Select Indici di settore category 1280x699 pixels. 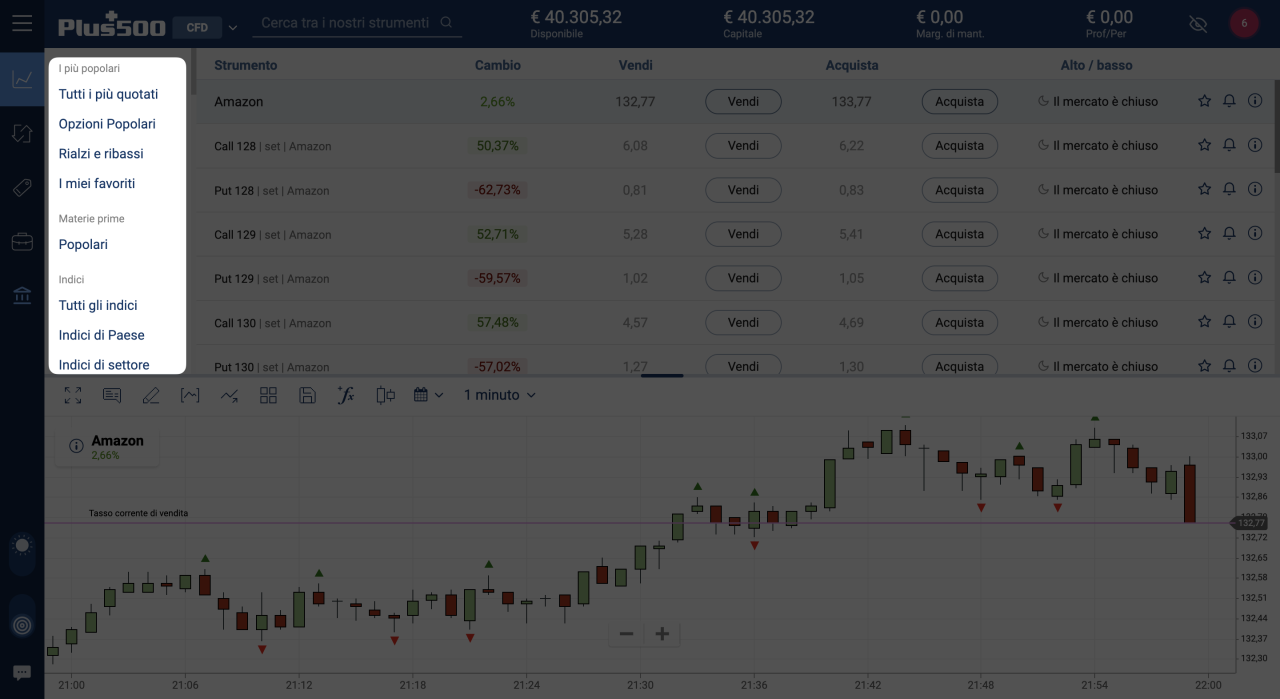click(x=104, y=365)
